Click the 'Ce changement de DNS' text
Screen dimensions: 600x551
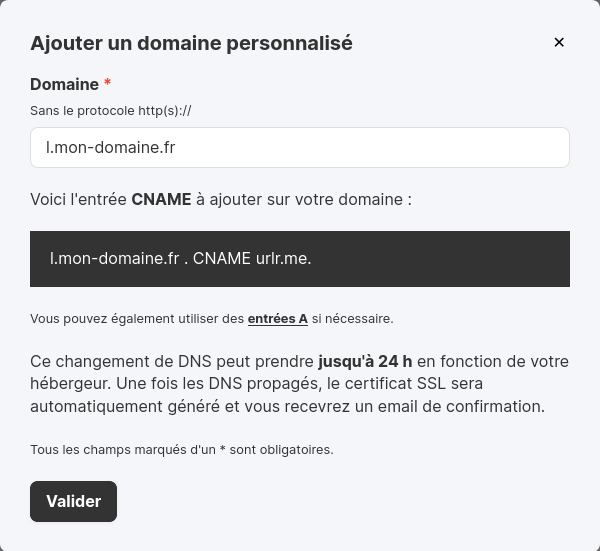[121, 361]
